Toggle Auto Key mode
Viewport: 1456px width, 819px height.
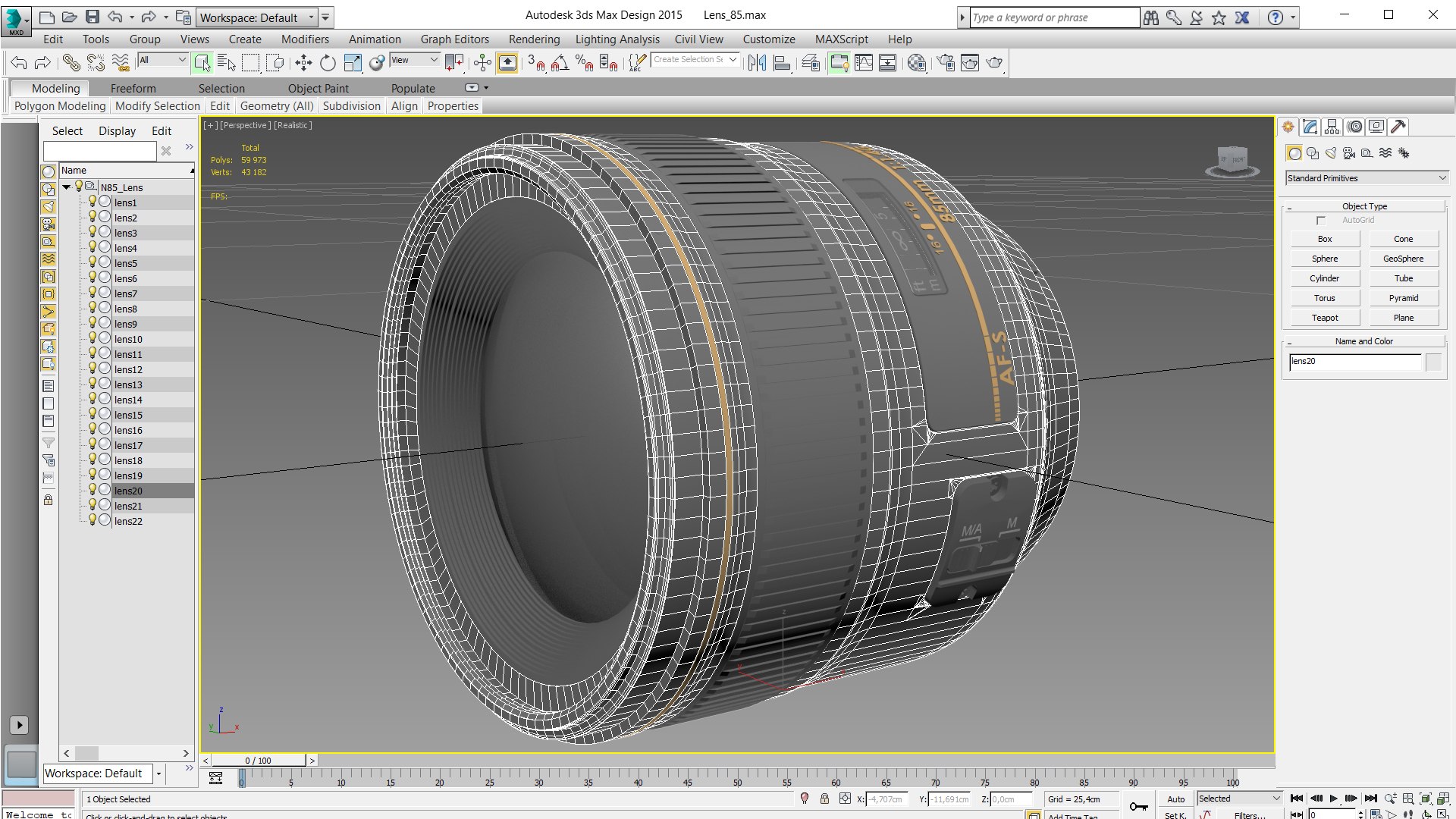pyautogui.click(x=1175, y=799)
